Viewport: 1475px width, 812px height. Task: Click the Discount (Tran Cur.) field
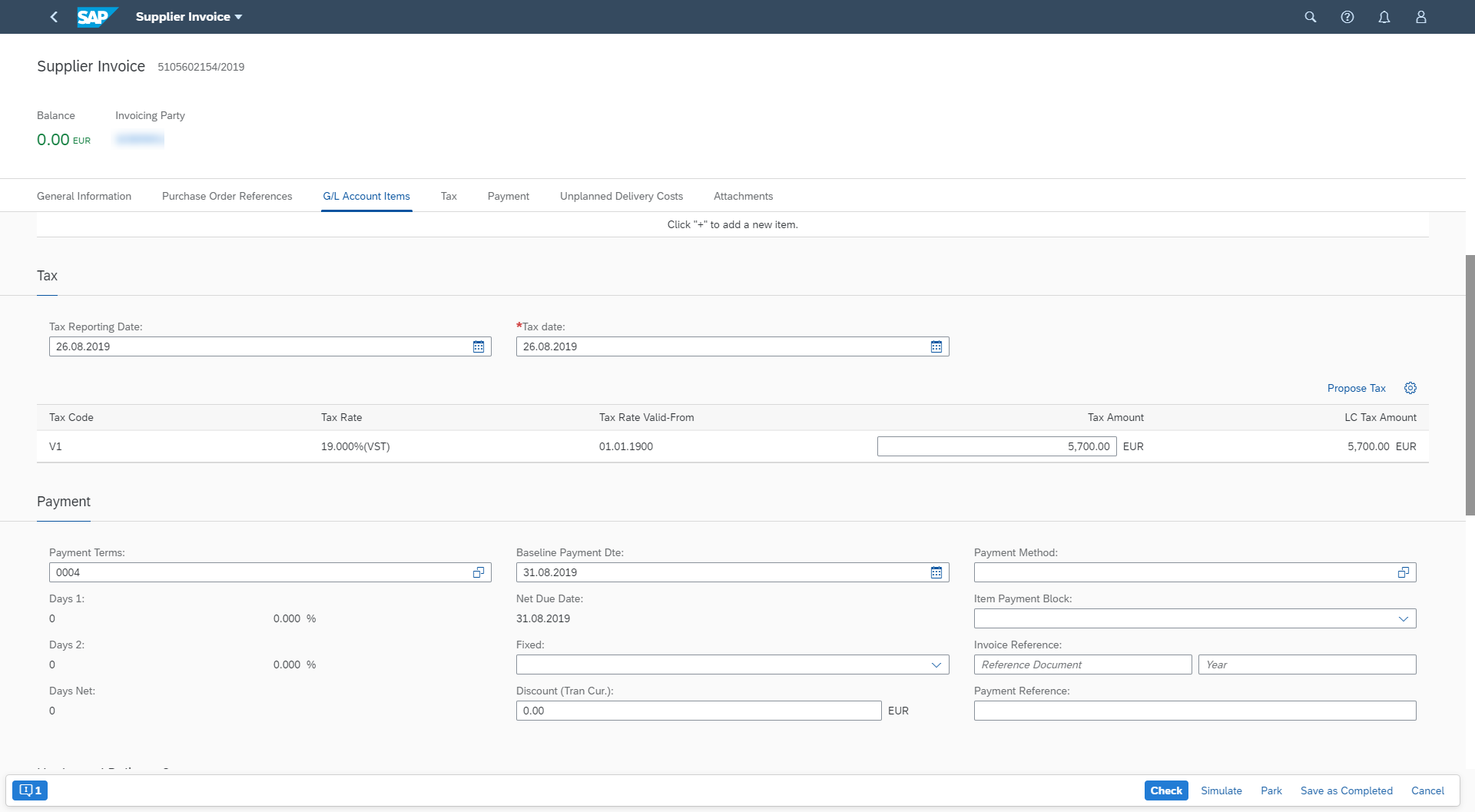point(698,711)
